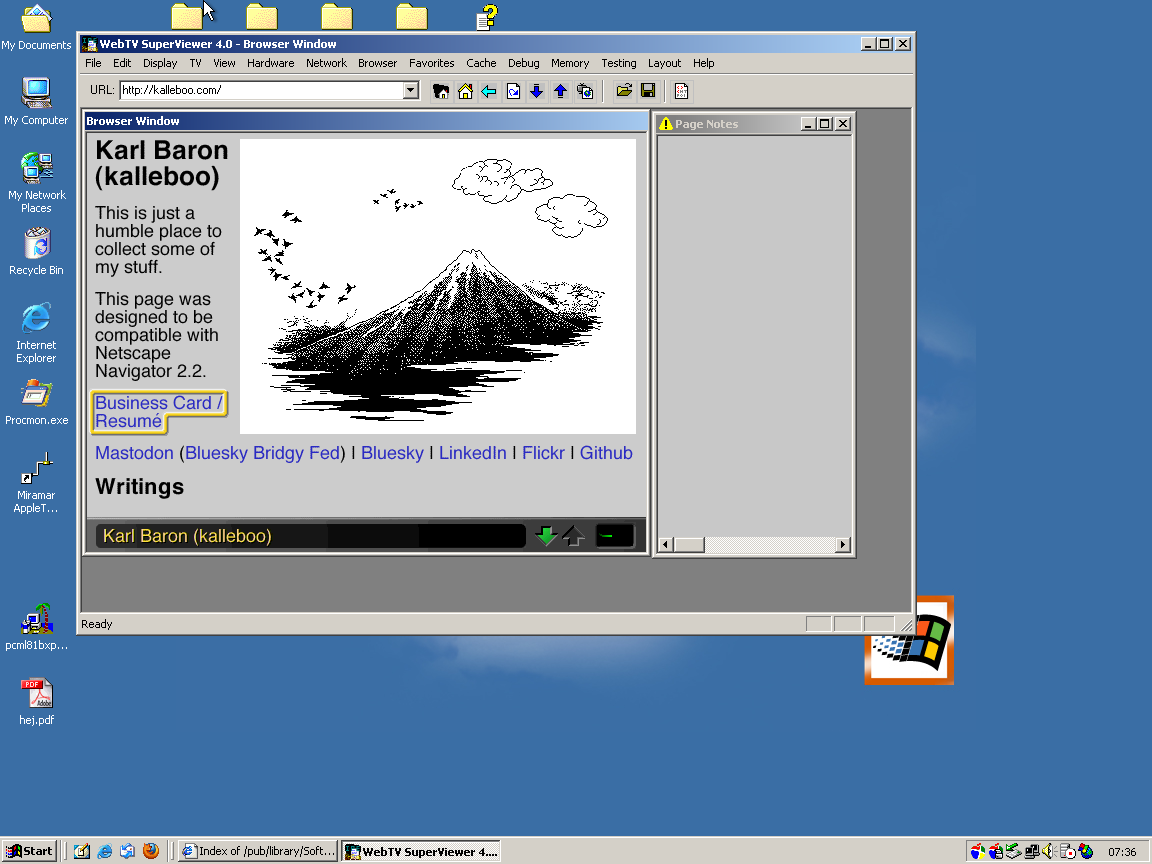Click inside the URL input field
Viewport: 1152px width, 864px height.
pyautogui.click(x=262, y=90)
